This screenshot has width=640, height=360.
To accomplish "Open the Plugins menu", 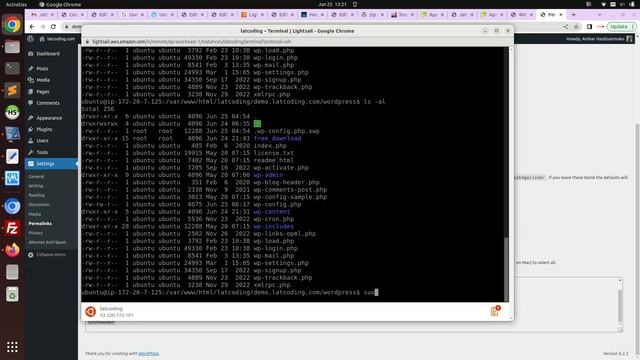I will pos(44,129).
